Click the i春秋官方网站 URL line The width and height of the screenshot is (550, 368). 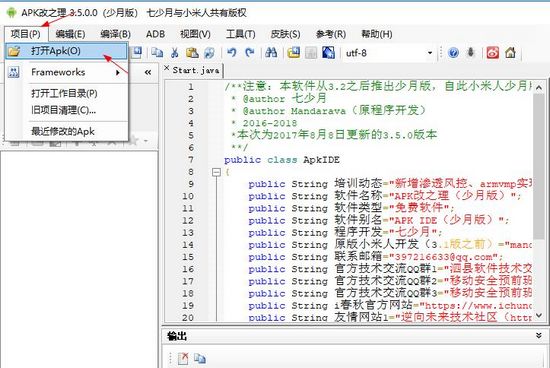(390, 306)
